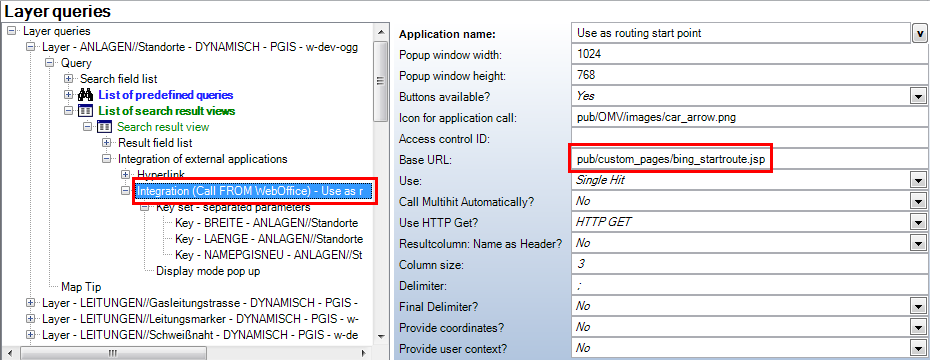This screenshot has width=930, height=360.
Task: Select the Hyperlink tree item
Action: pos(161,174)
